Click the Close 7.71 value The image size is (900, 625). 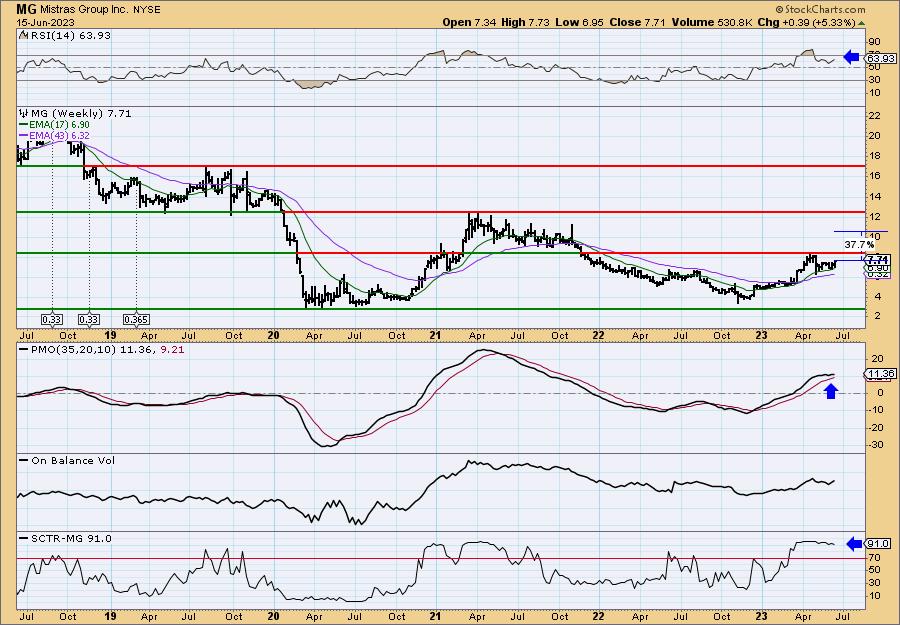pyautogui.click(x=638, y=22)
